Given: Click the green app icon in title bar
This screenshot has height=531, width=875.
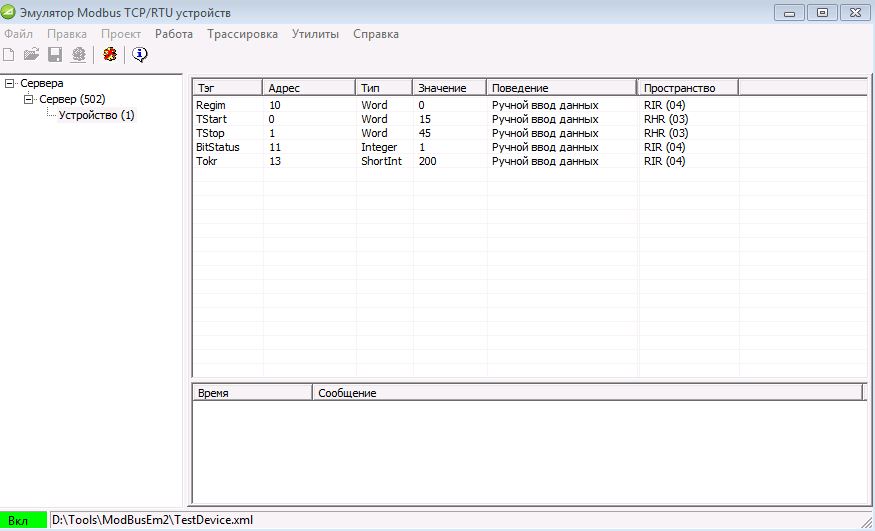Looking at the screenshot, I should 10,13.
